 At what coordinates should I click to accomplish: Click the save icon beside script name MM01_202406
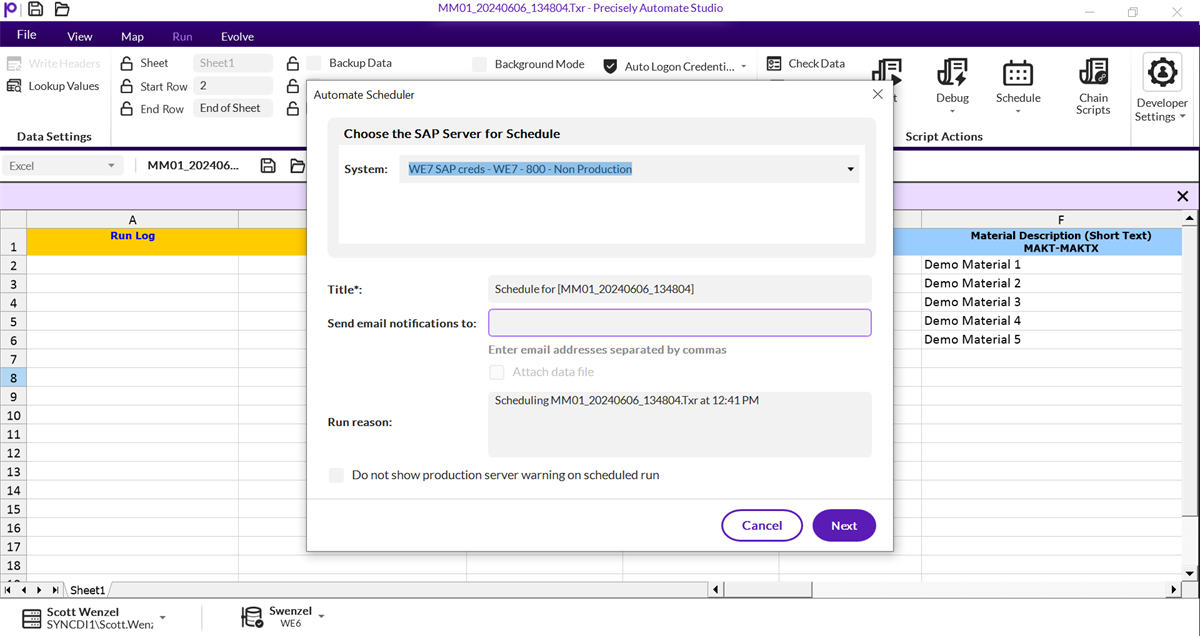click(x=268, y=166)
